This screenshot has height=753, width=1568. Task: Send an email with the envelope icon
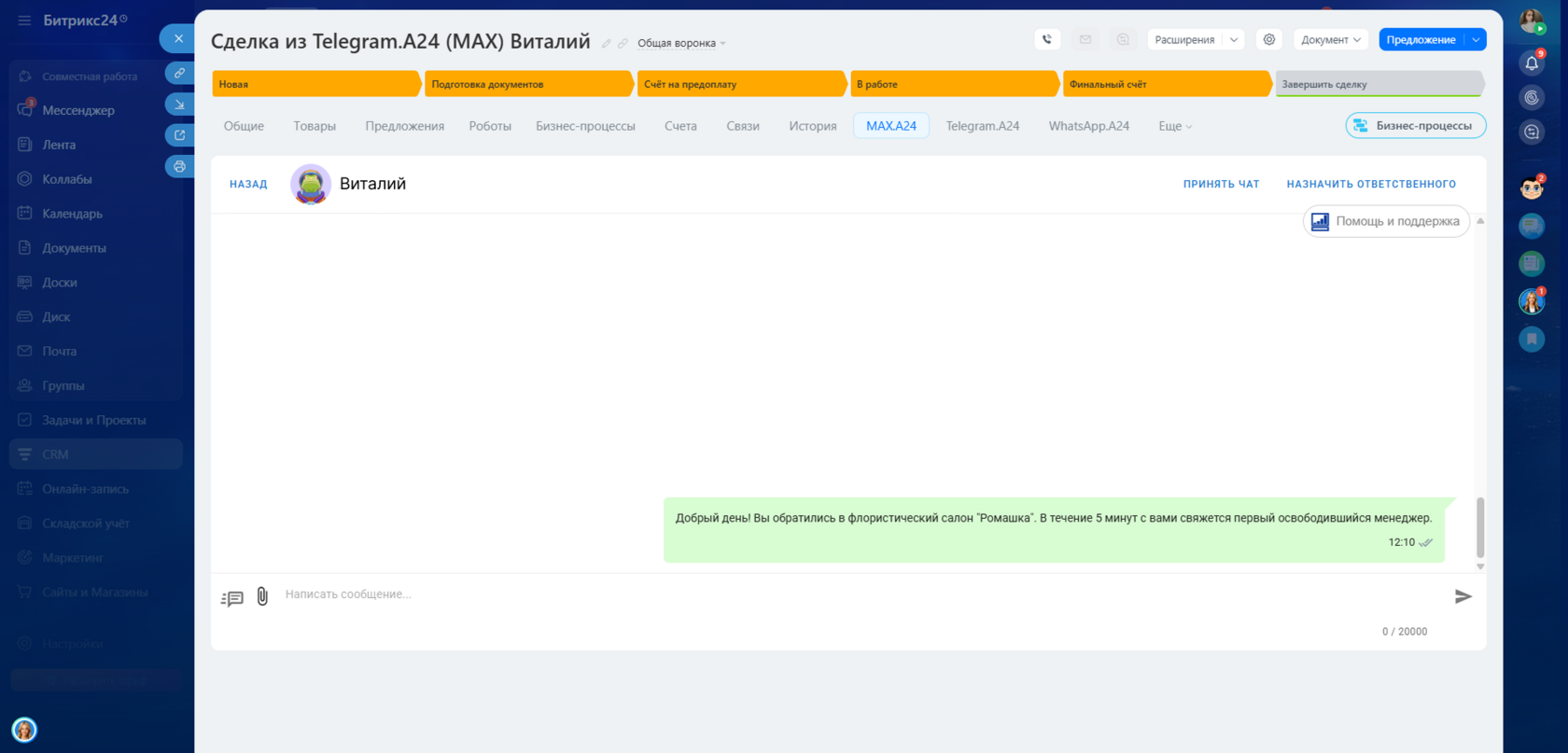click(1085, 39)
